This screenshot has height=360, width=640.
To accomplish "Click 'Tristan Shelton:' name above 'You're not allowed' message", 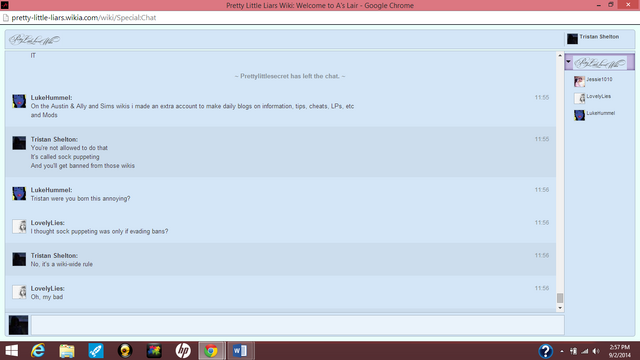I will [x=54, y=139].
